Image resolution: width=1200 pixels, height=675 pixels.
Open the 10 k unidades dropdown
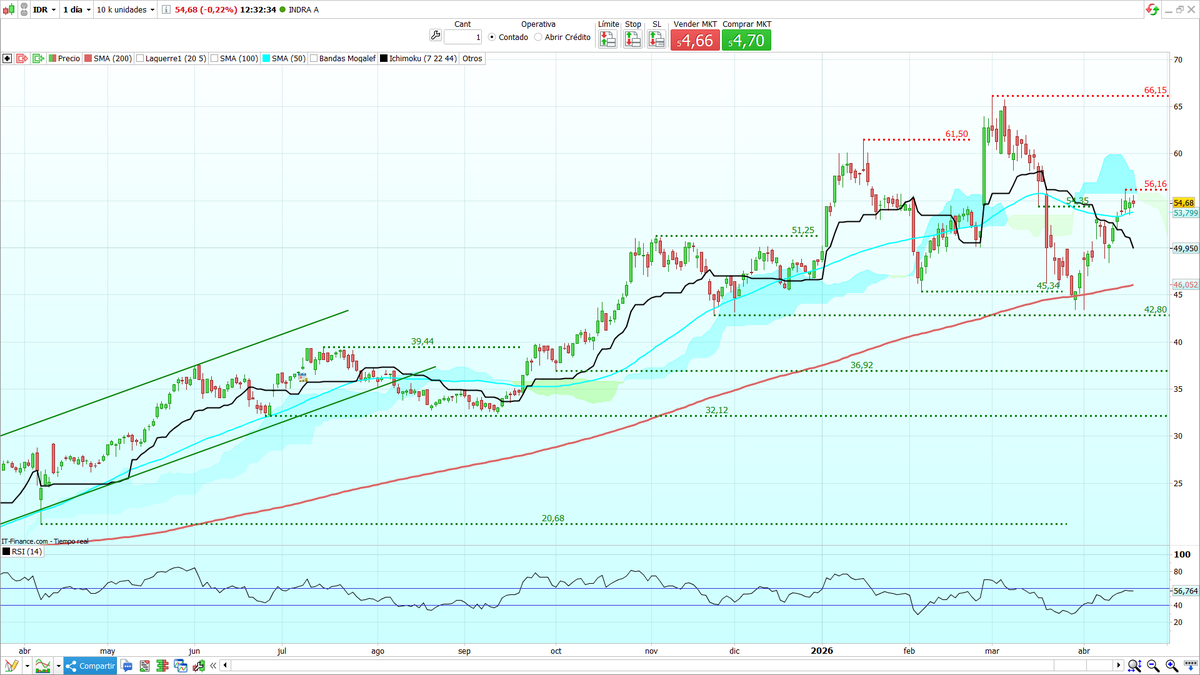tap(125, 10)
